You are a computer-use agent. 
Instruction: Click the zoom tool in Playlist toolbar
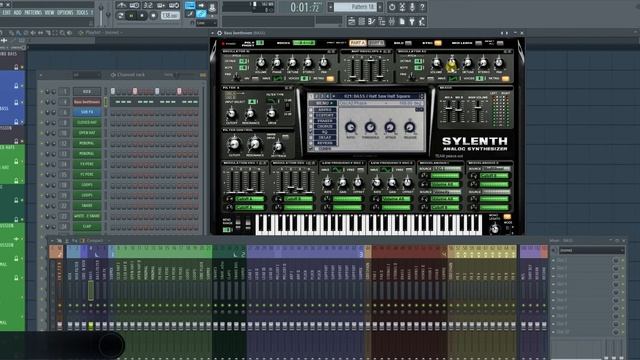point(62,33)
